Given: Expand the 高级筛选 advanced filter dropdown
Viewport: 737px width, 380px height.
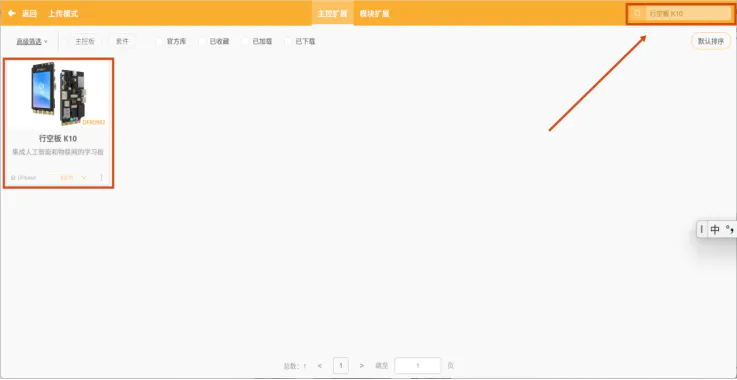Looking at the screenshot, I should click(x=32, y=41).
